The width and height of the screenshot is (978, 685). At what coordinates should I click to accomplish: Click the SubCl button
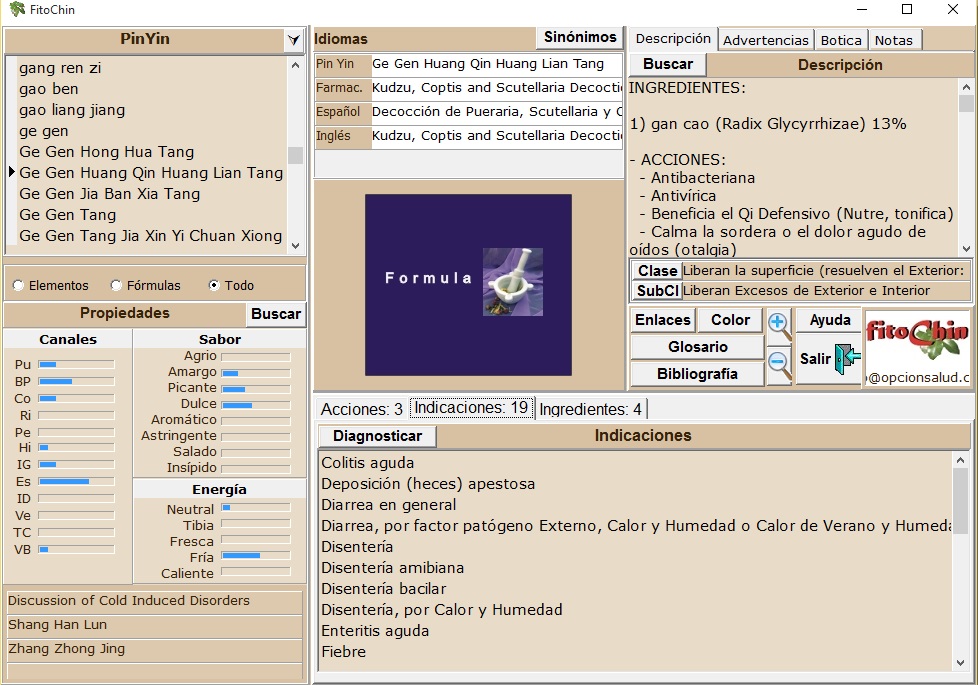656,291
